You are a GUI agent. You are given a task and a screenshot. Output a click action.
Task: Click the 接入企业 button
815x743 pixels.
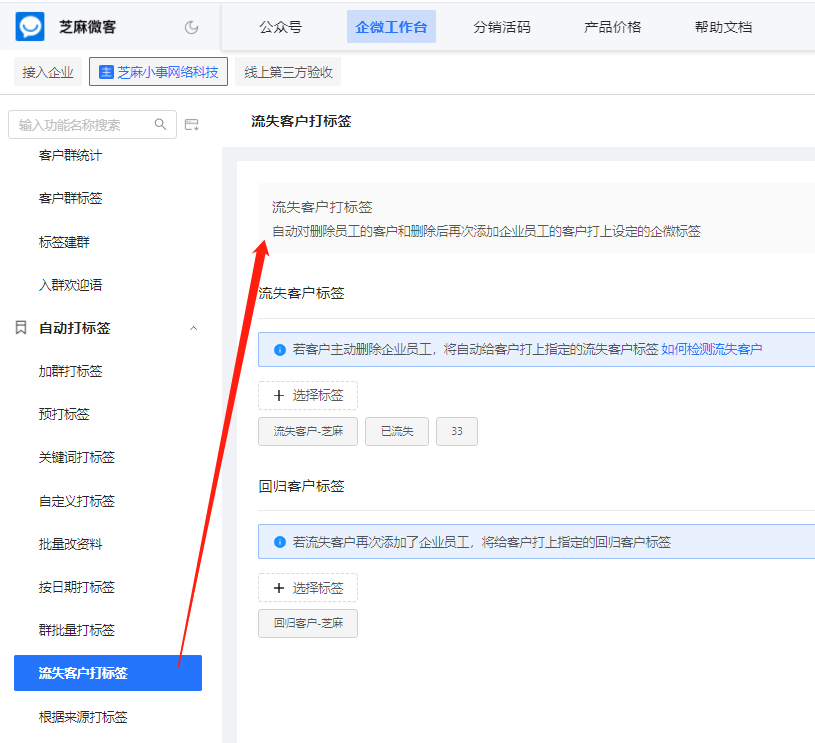click(48, 72)
